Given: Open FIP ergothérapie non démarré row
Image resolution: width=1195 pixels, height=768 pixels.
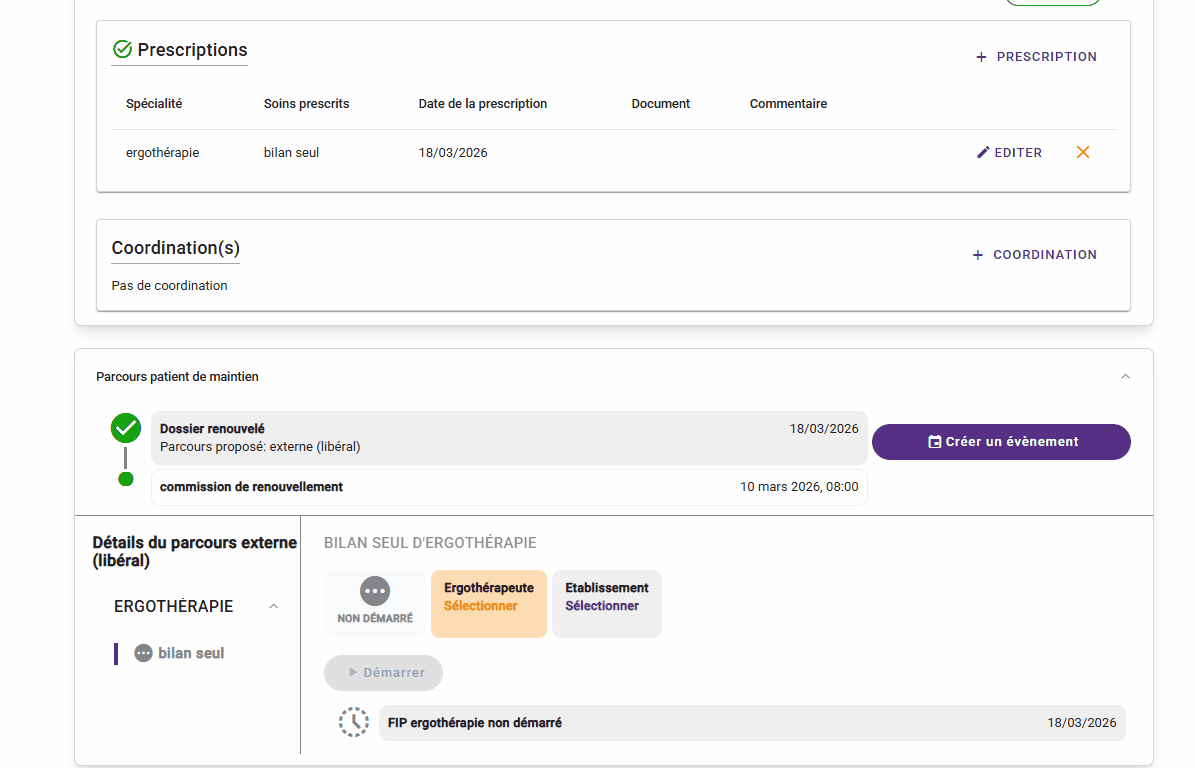Looking at the screenshot, I should [751, 723].
